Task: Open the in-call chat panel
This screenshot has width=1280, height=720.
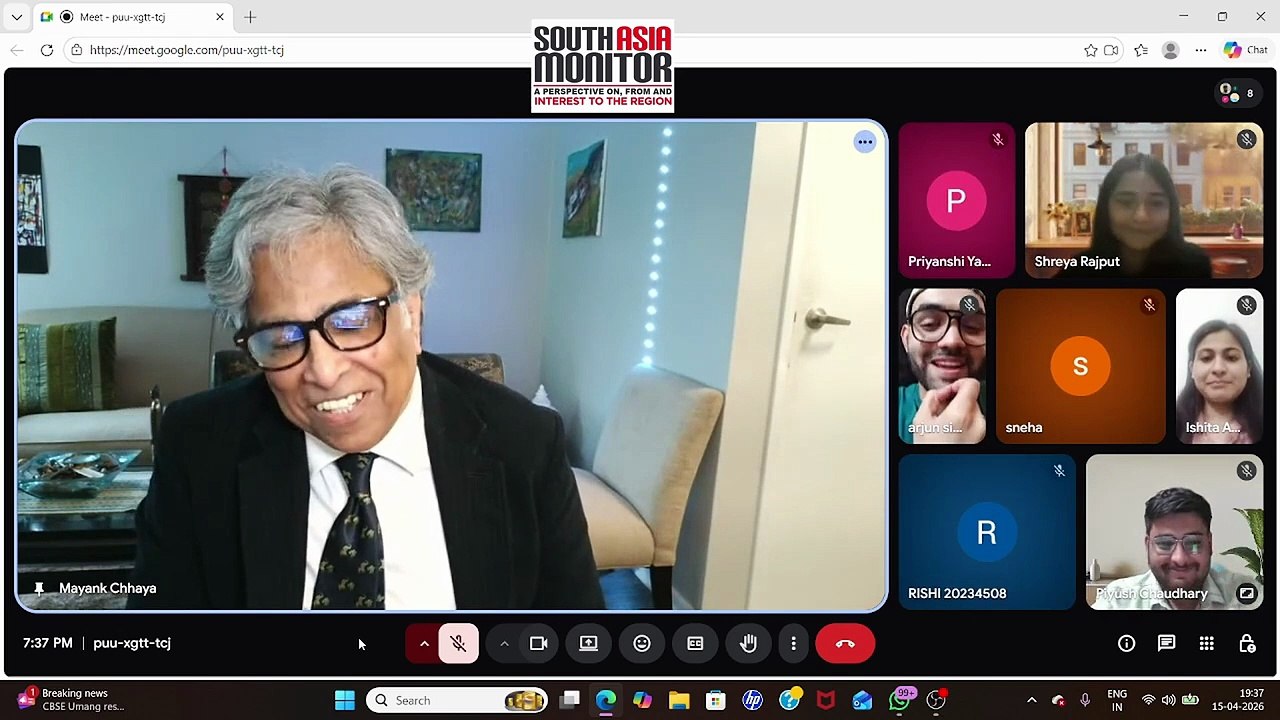Action: coord(1167,644)
